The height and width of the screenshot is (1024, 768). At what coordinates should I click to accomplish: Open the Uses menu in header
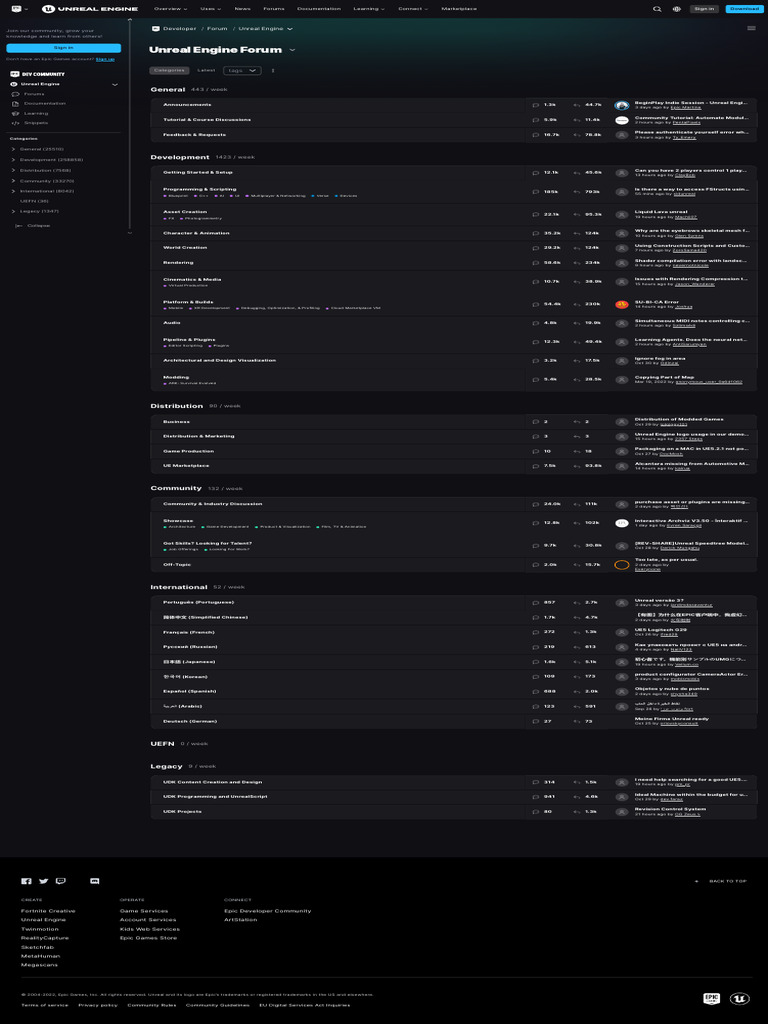[x=210, y=9]
